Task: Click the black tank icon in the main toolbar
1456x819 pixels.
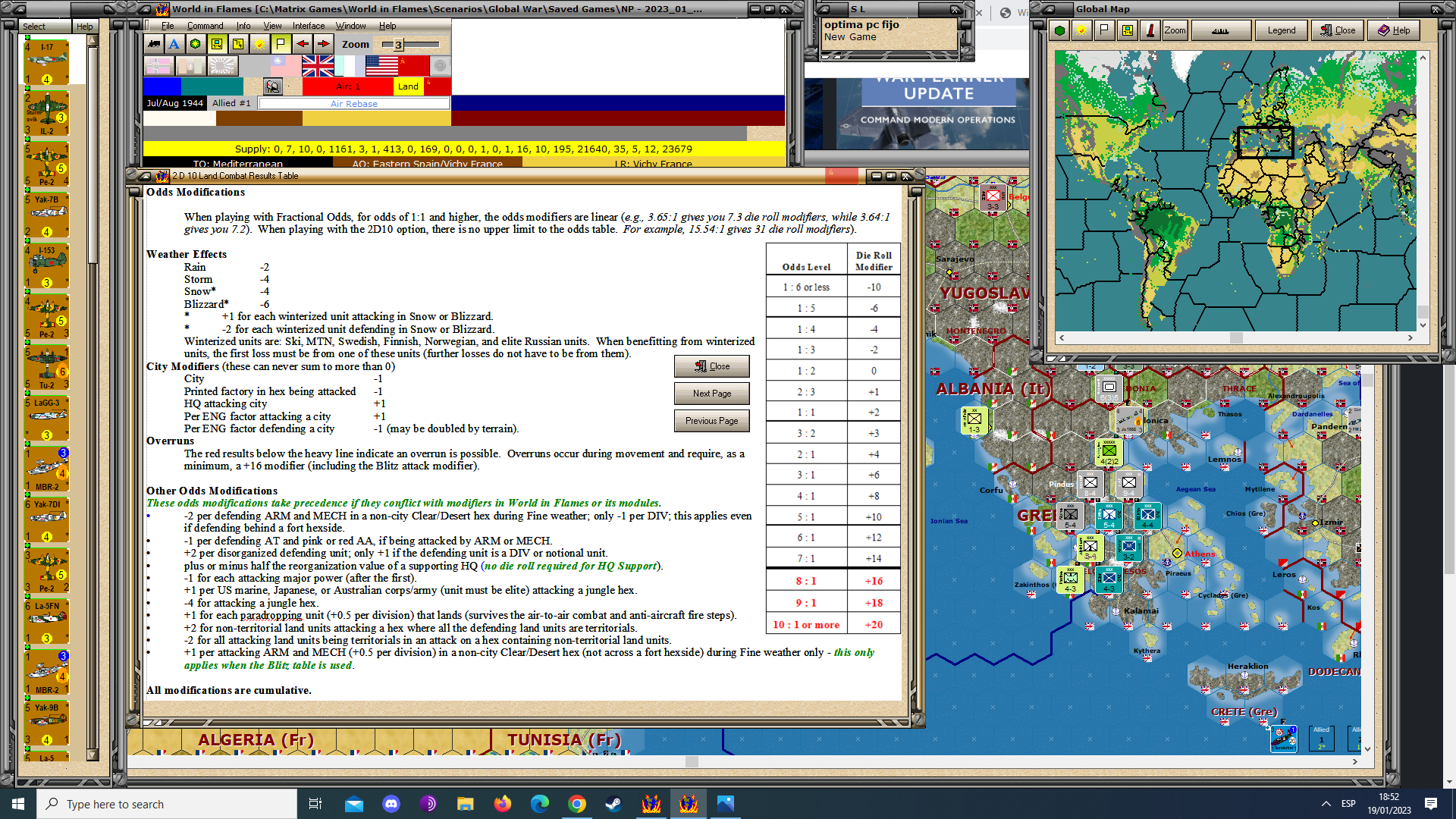Action: click(x=154, y=44)
